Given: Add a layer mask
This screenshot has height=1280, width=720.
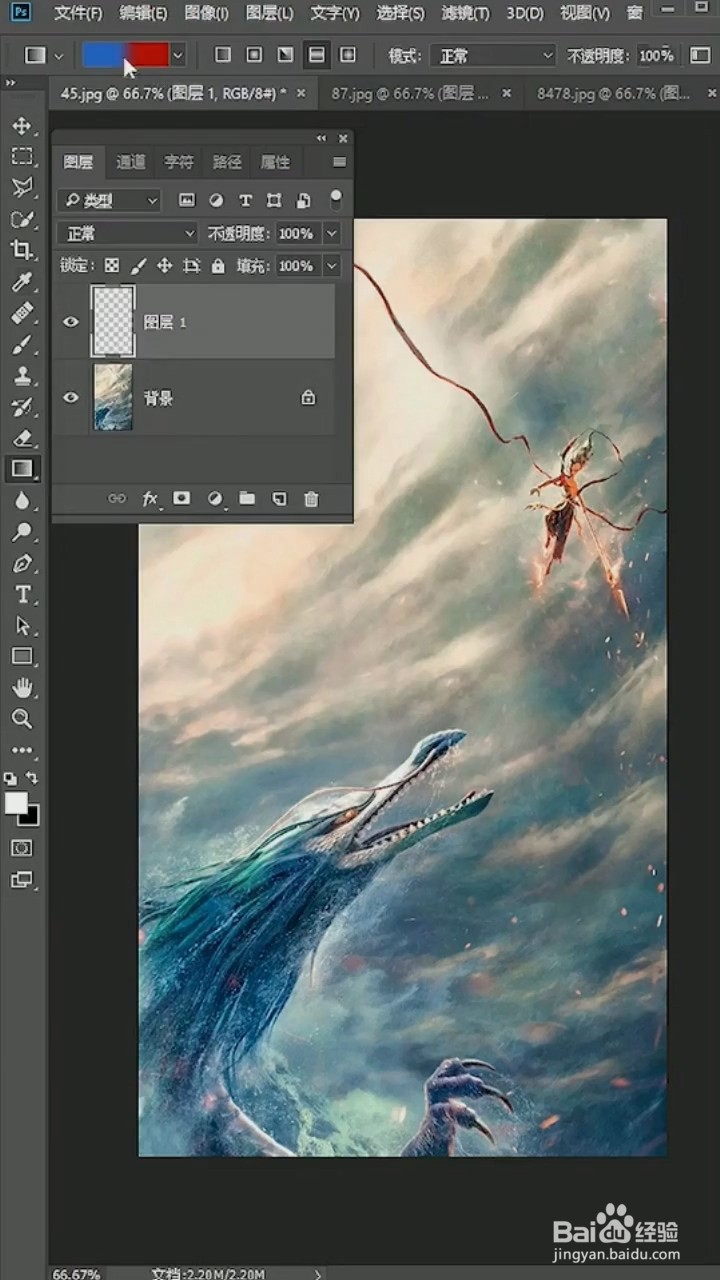Looking at the screenshot, I should 182,498.
